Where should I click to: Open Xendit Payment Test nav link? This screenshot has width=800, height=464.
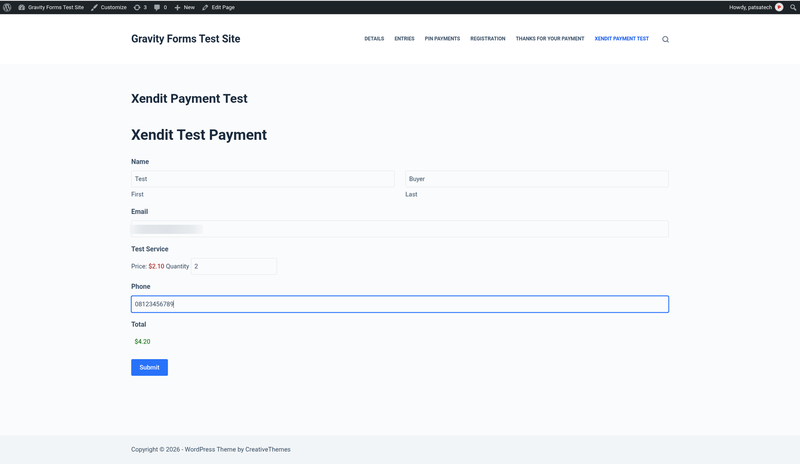621,39
